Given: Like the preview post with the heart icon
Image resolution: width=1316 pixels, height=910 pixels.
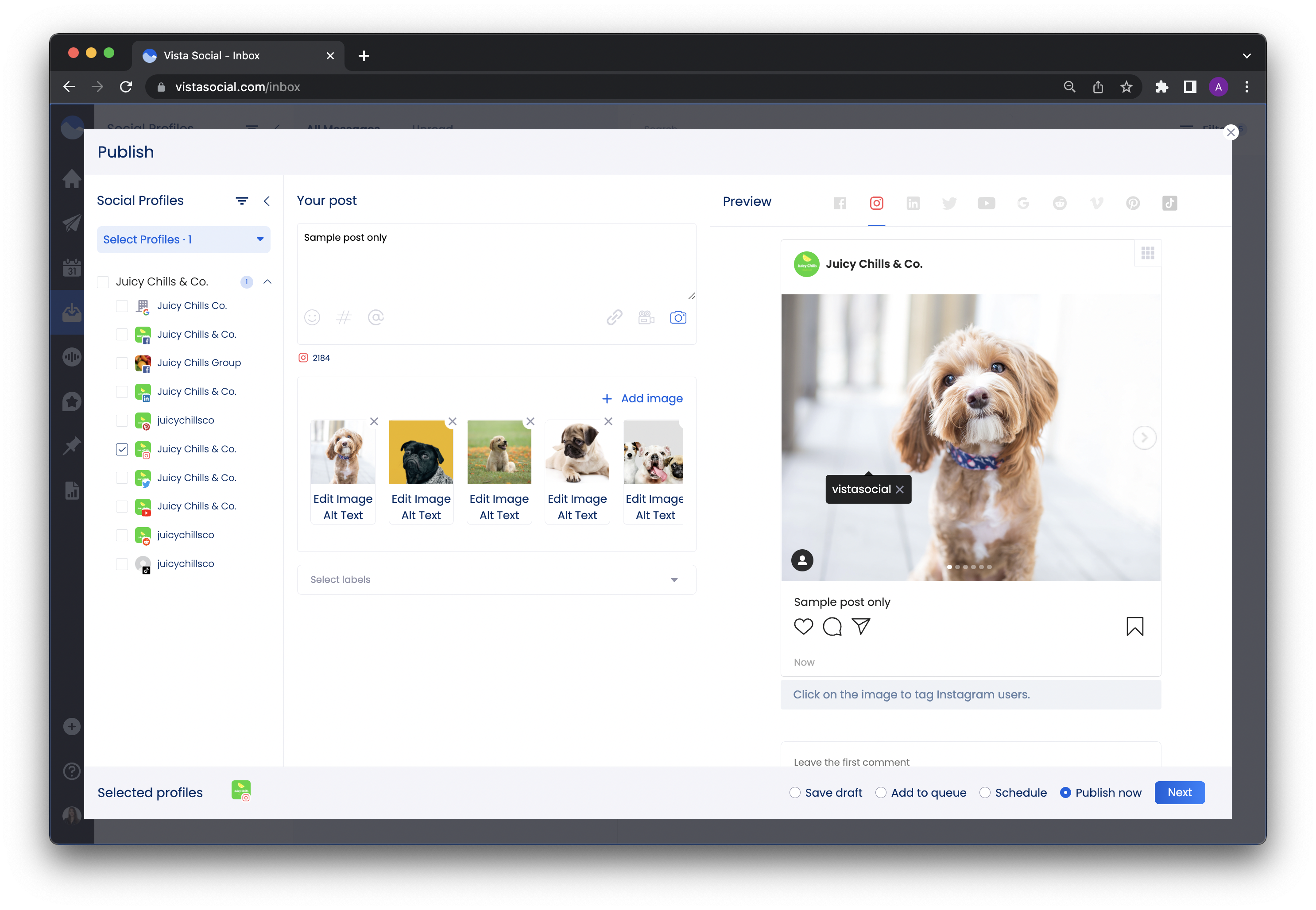Looking at the screenshot, I should [803, 627].
